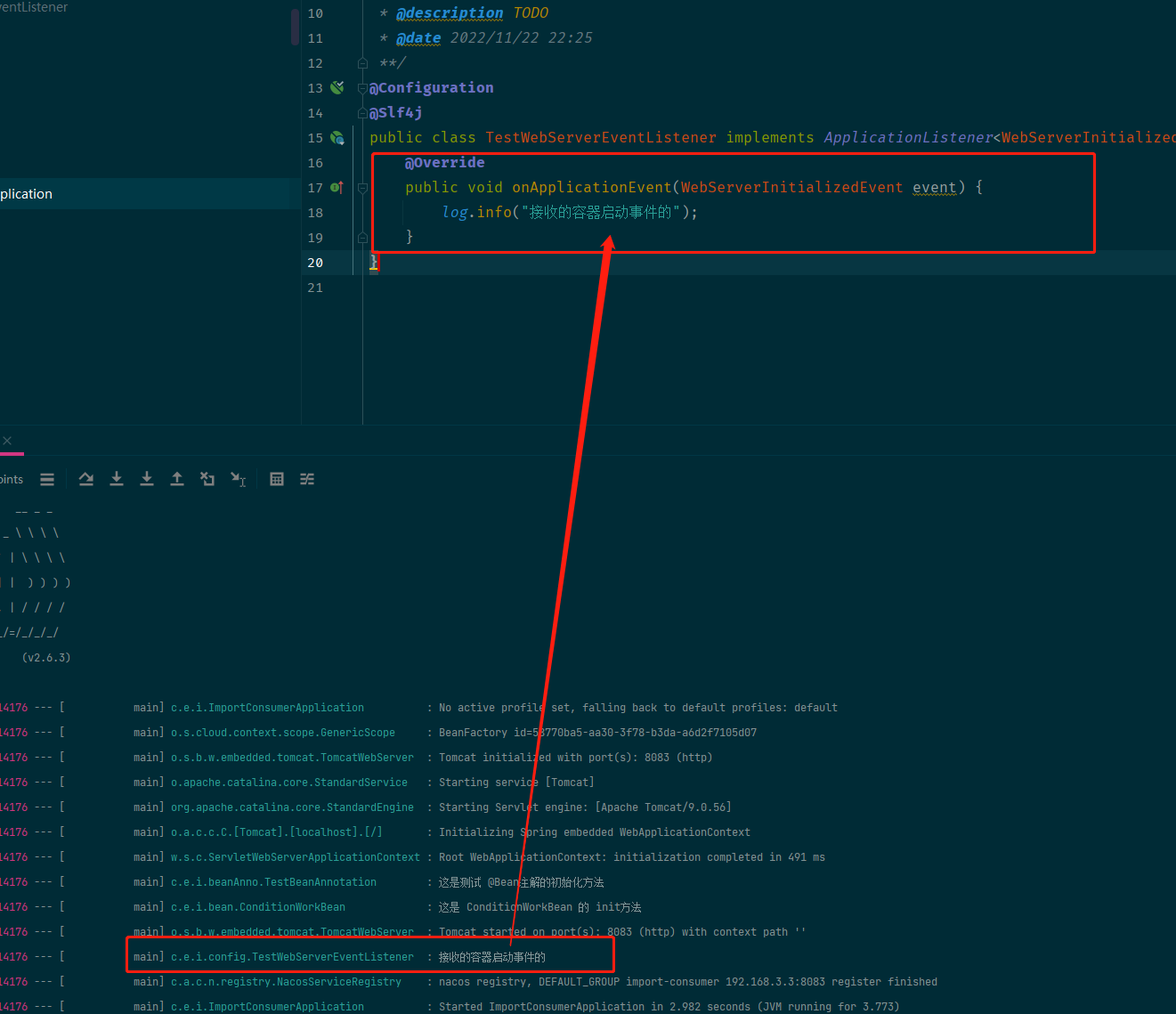
Task: Click line number 21 in the gutter
Action: (315, 288)
